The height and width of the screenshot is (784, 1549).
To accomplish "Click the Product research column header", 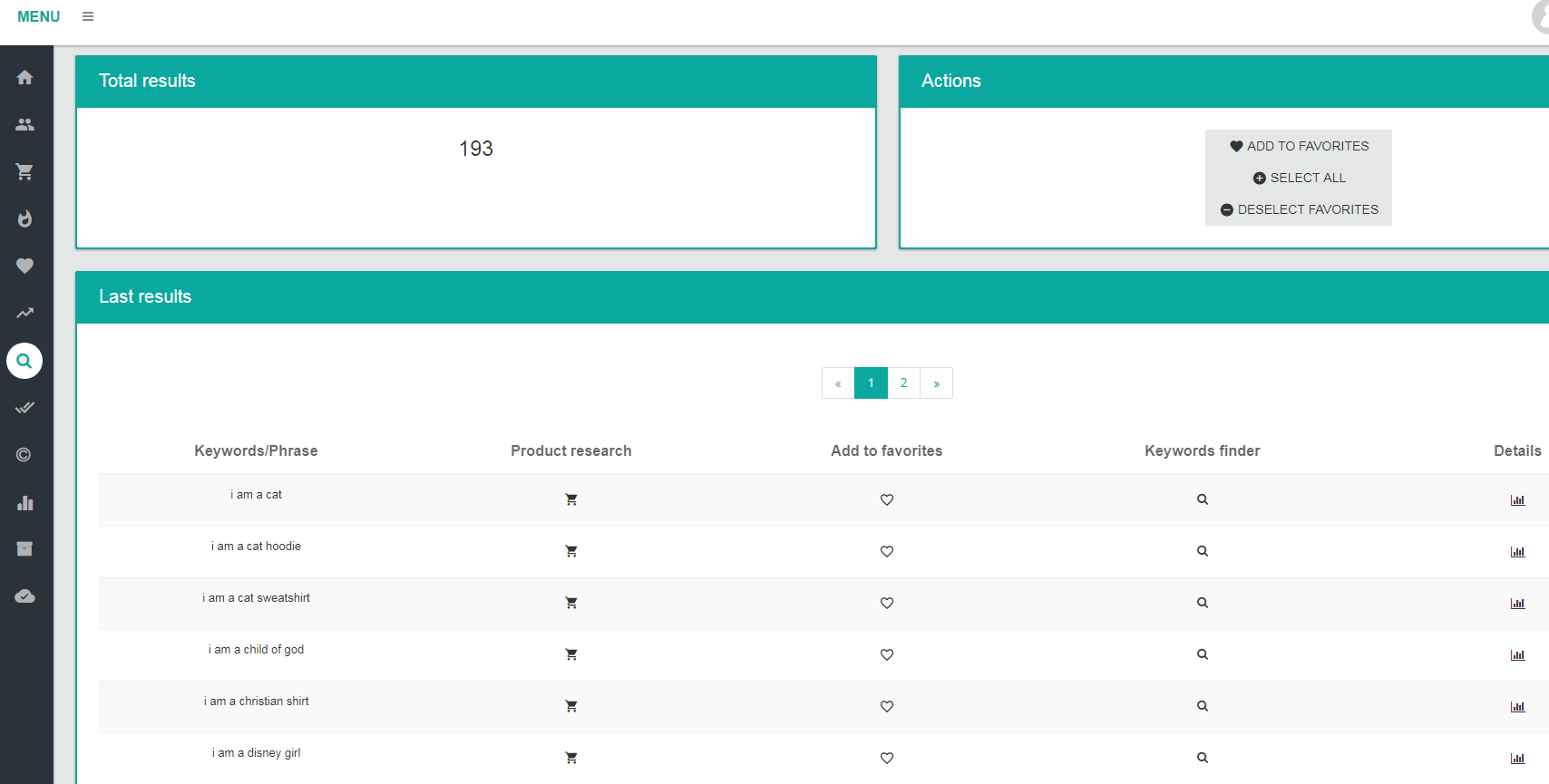I will click(x=571, y=450).
